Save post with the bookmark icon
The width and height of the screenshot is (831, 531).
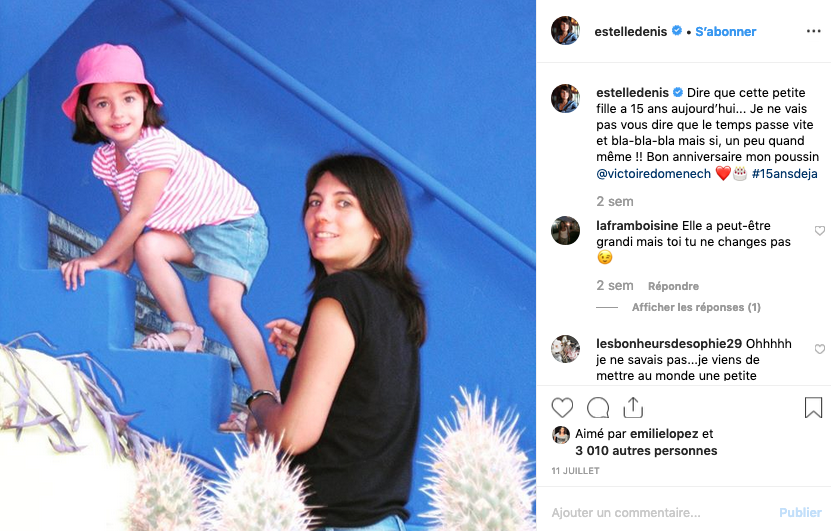813,408
